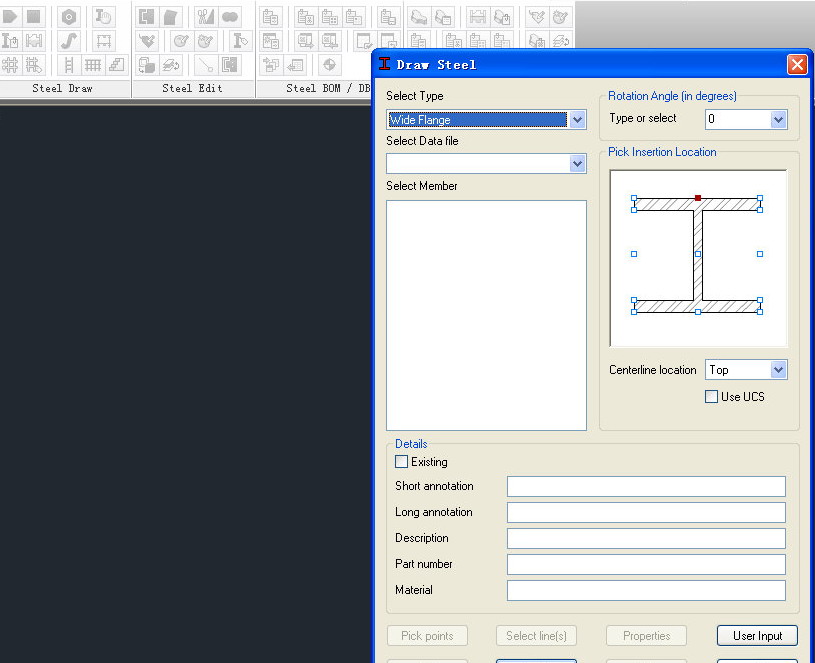Click the layers with rotate arrows icon in Steel Edit

point(170,65)
